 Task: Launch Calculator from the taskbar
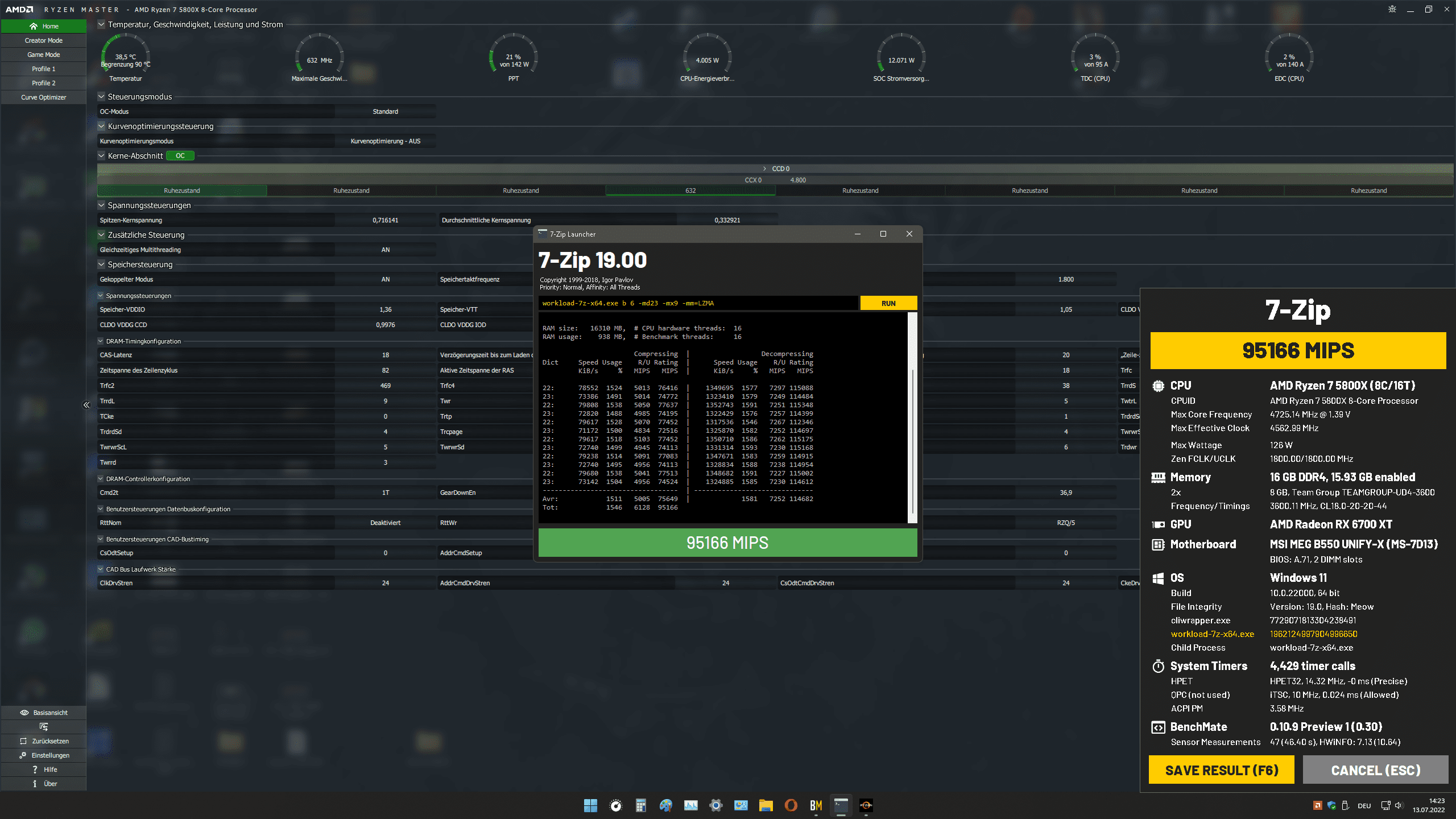point(641,805)
